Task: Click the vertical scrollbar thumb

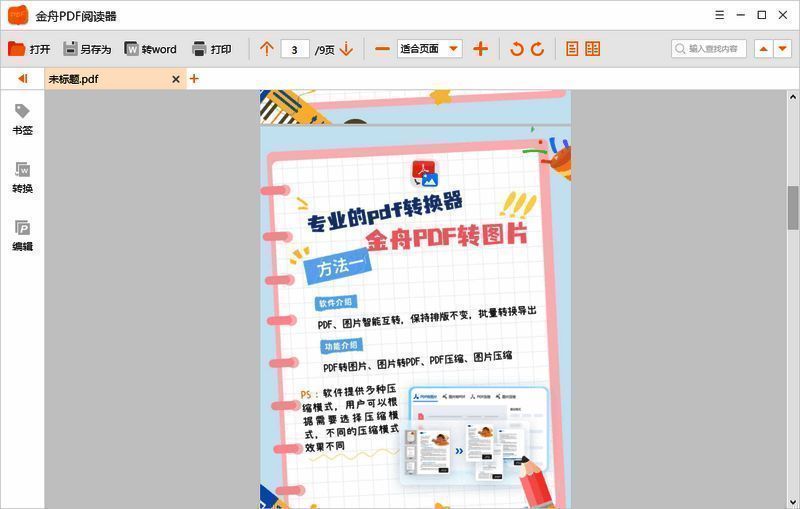Action: 793,208
